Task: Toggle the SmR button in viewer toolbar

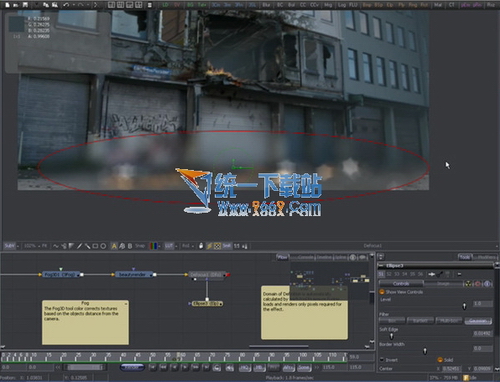Action: [x=226, y=246]
